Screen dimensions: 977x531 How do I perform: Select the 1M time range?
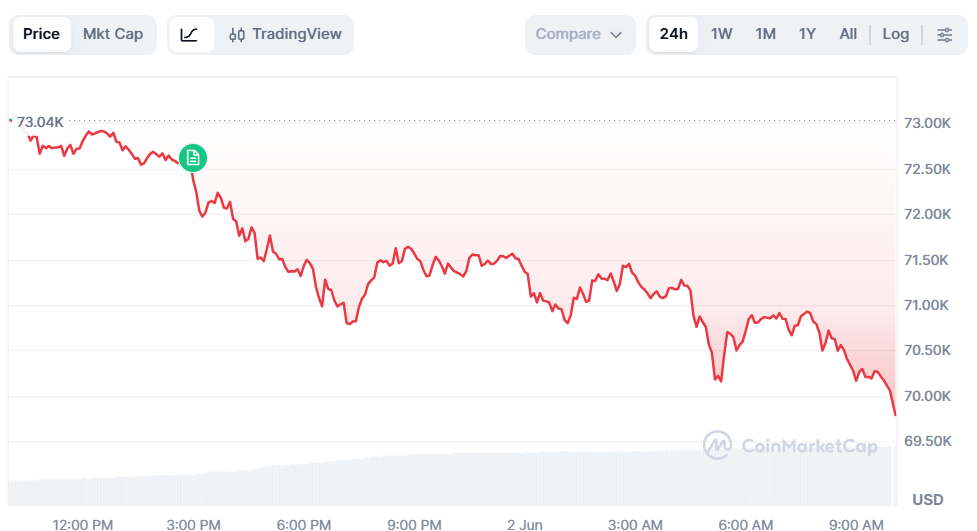(x=765, y=34)
